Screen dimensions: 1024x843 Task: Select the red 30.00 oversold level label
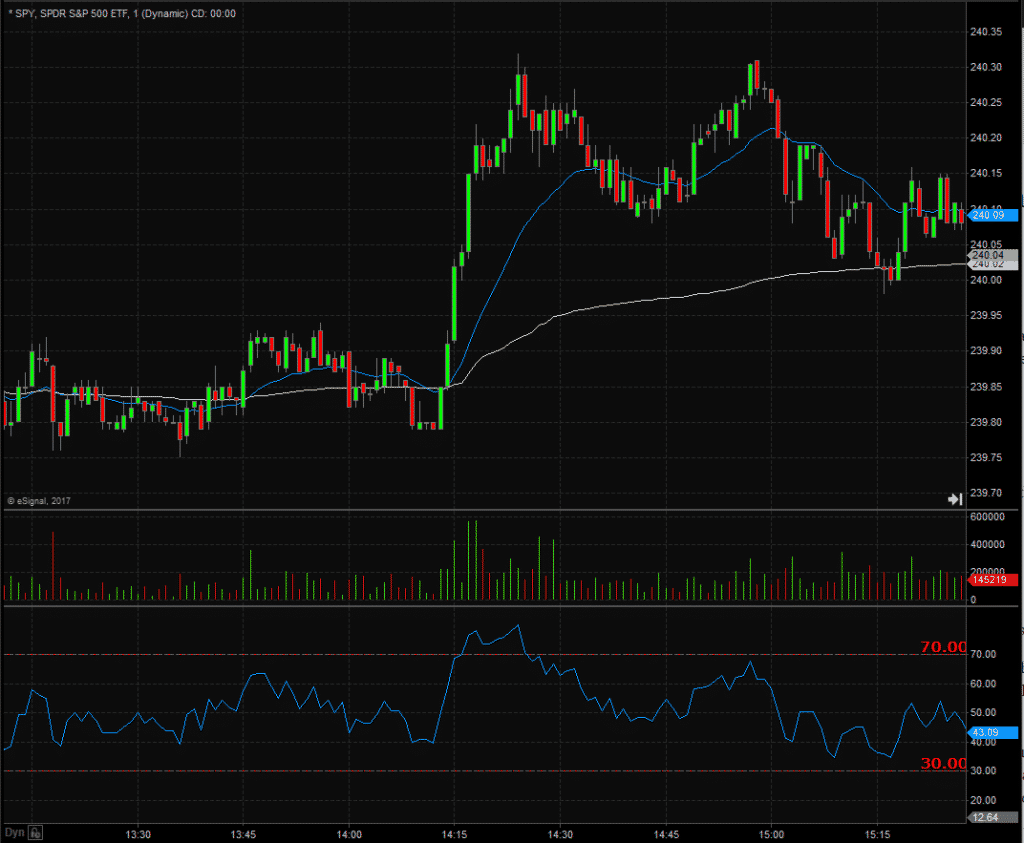click(943, 763)
